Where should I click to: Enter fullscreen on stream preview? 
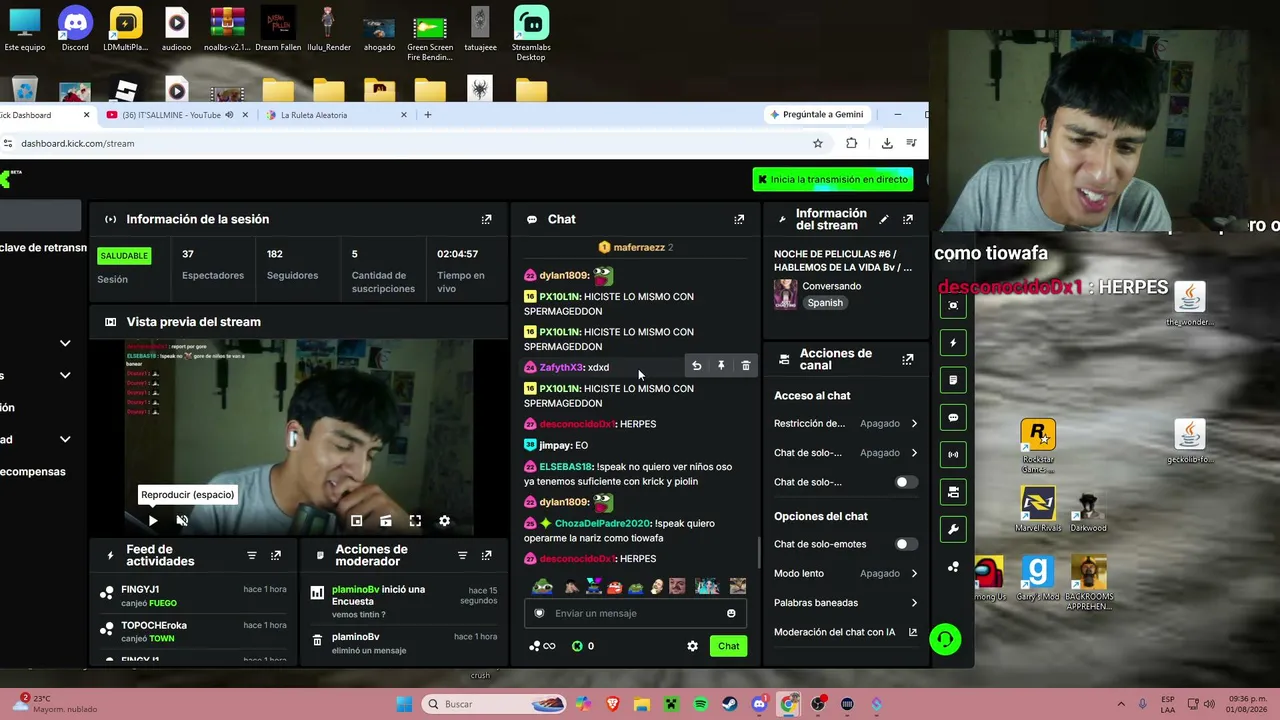(415, 520)
